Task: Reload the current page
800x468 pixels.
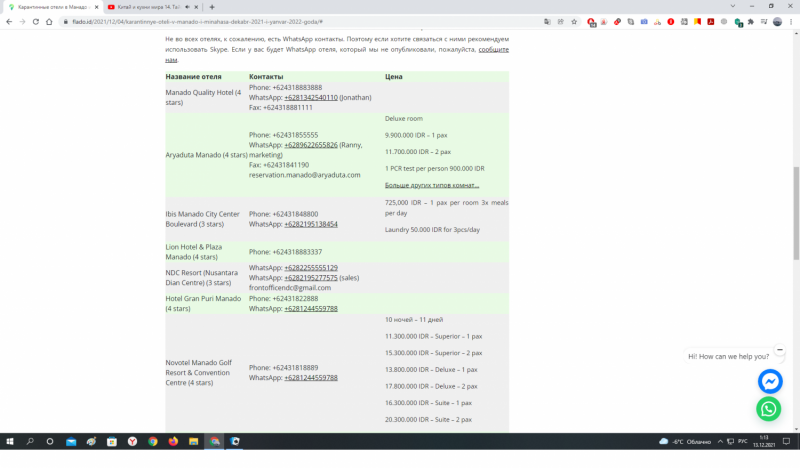Action: [x=36, y=22]
